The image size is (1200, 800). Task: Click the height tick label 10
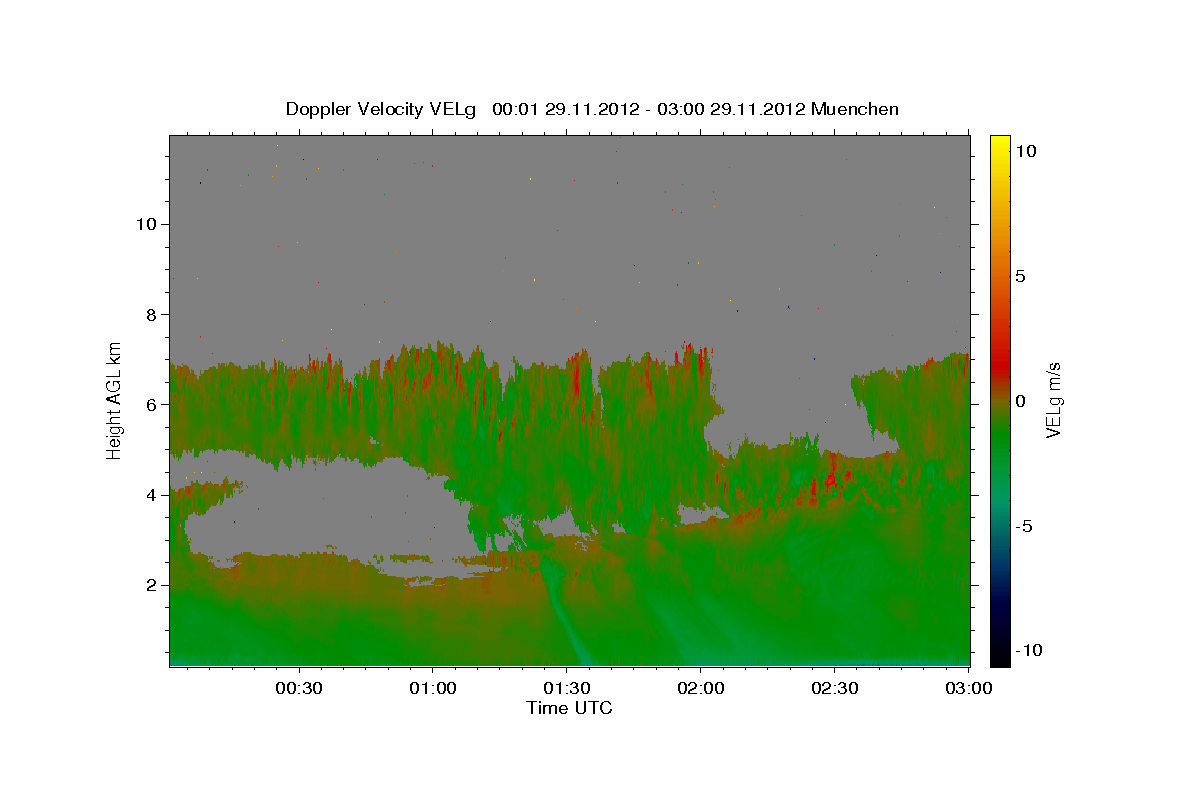pyautogui.click(x=145, y=224)
